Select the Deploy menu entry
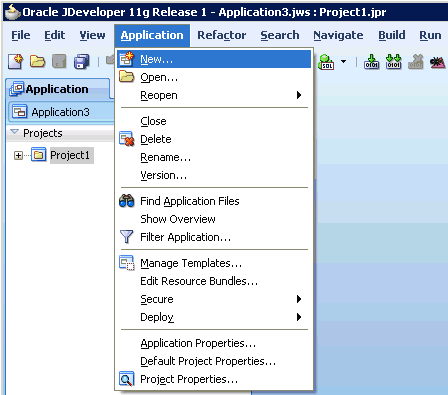This screenshot has width=448, height=395. (214, 317)
